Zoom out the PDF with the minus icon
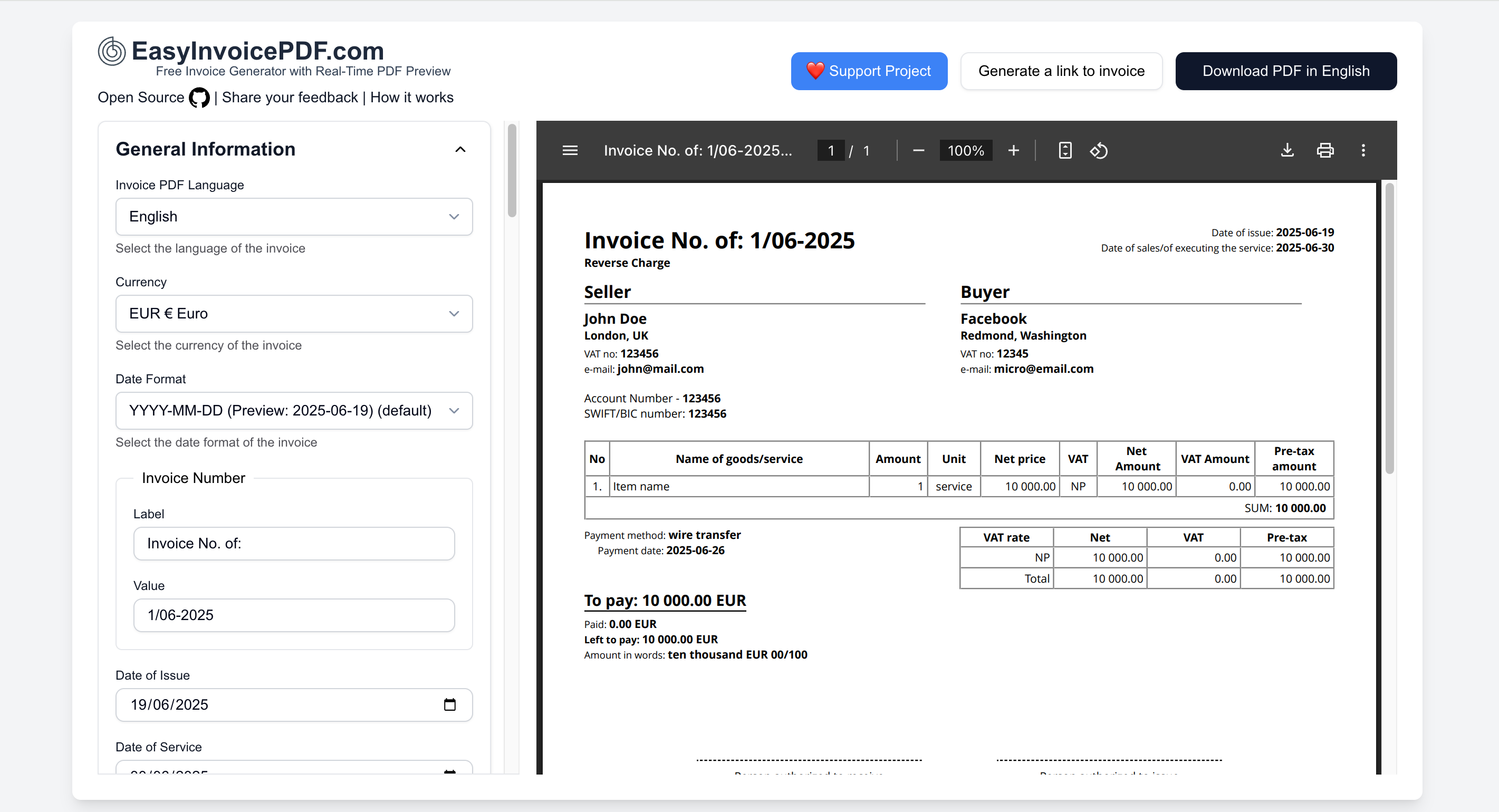The height and width of the screenshot is (812, 1499). coord(918,151)
